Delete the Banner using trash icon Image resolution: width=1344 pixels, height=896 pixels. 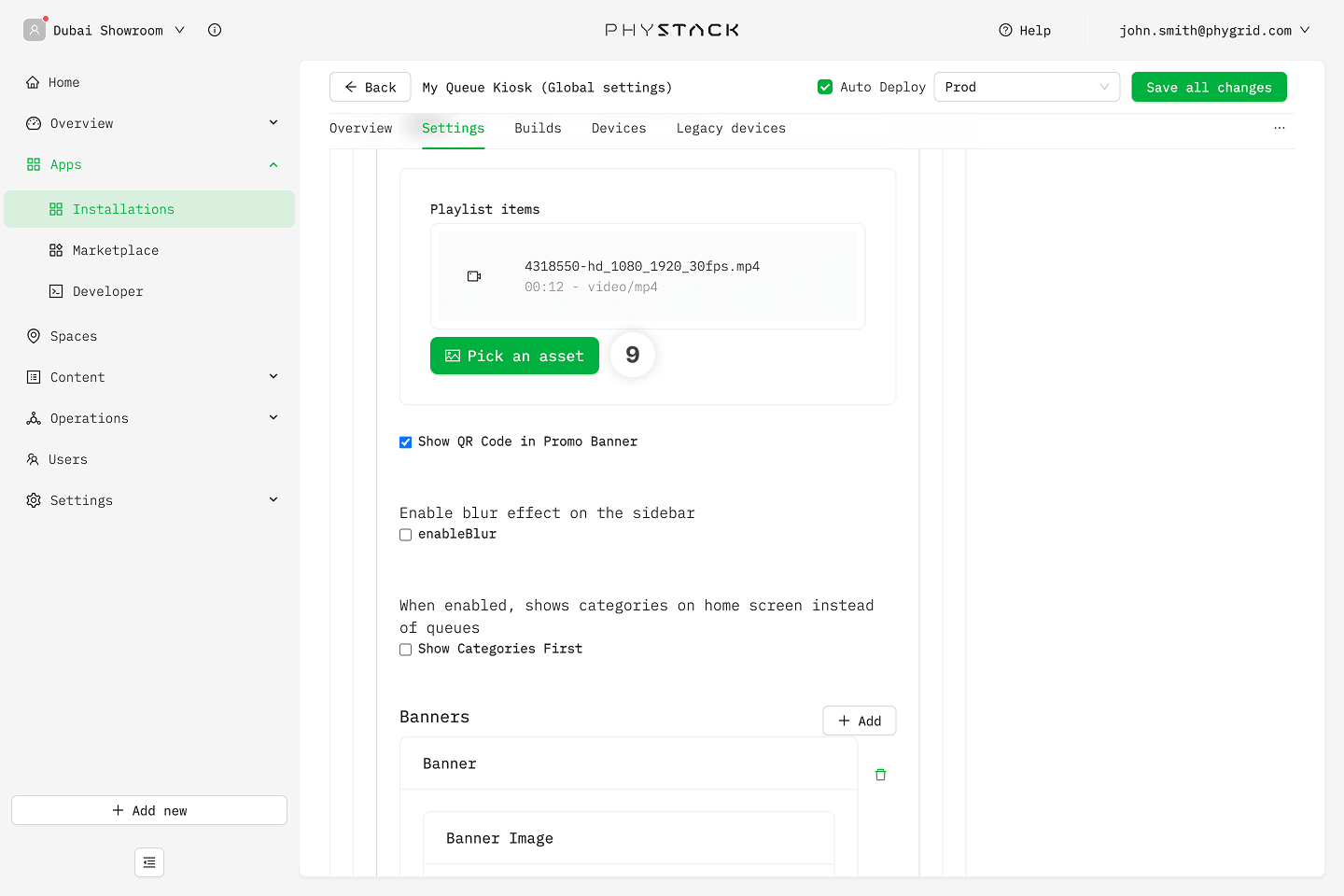[x=880, y=775]
